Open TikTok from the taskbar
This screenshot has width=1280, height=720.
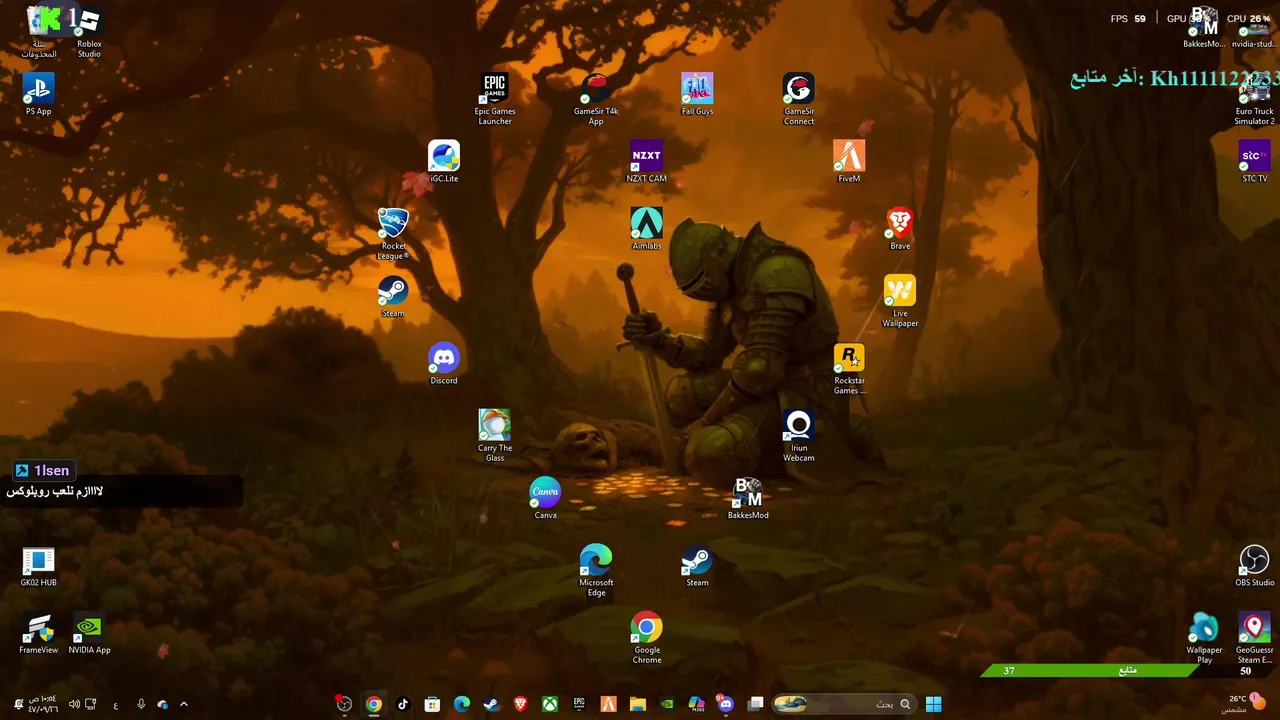[x=403, y=704]
